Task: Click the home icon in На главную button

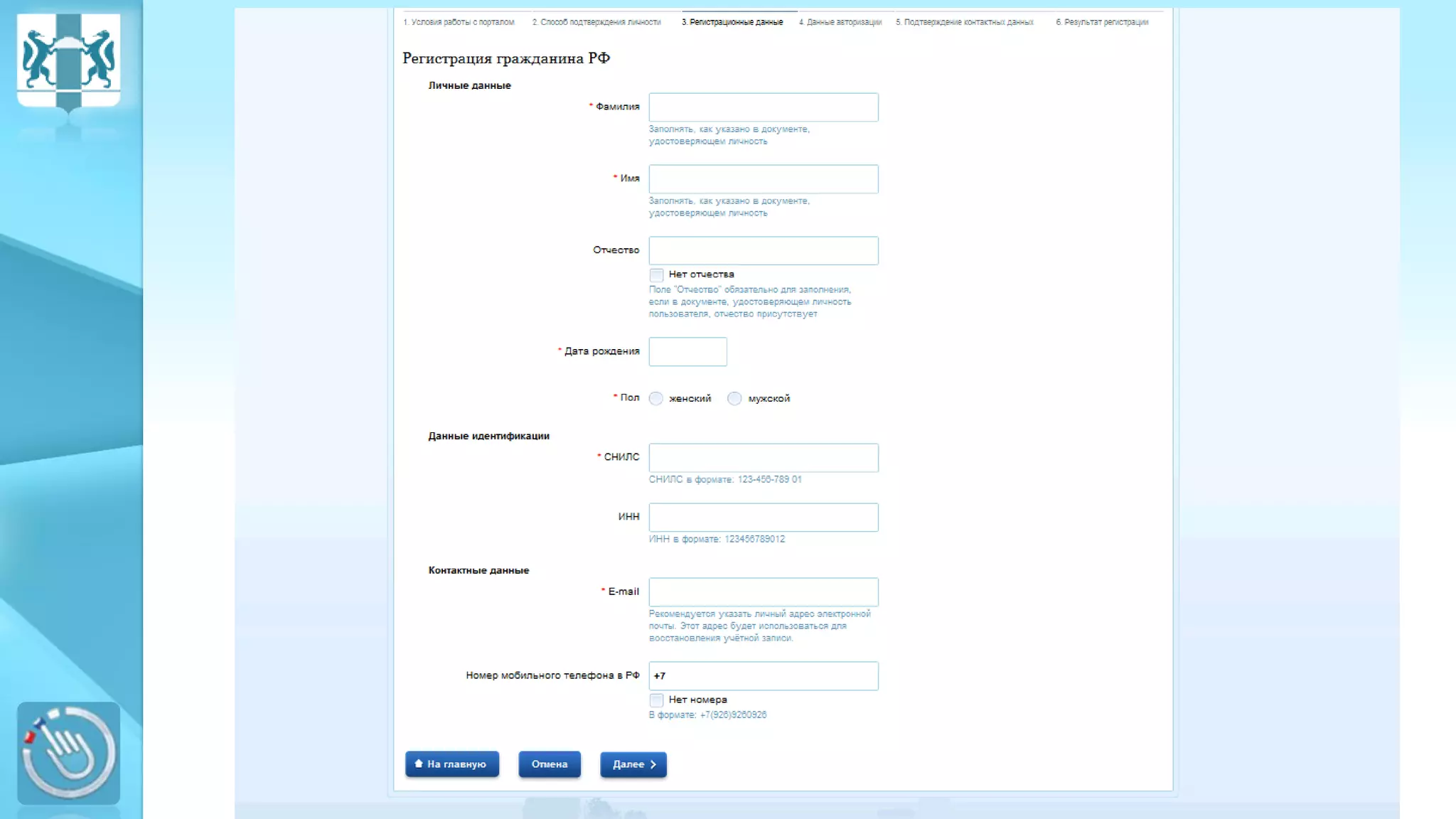Action: pyautogui.click(x=419, y=764)
